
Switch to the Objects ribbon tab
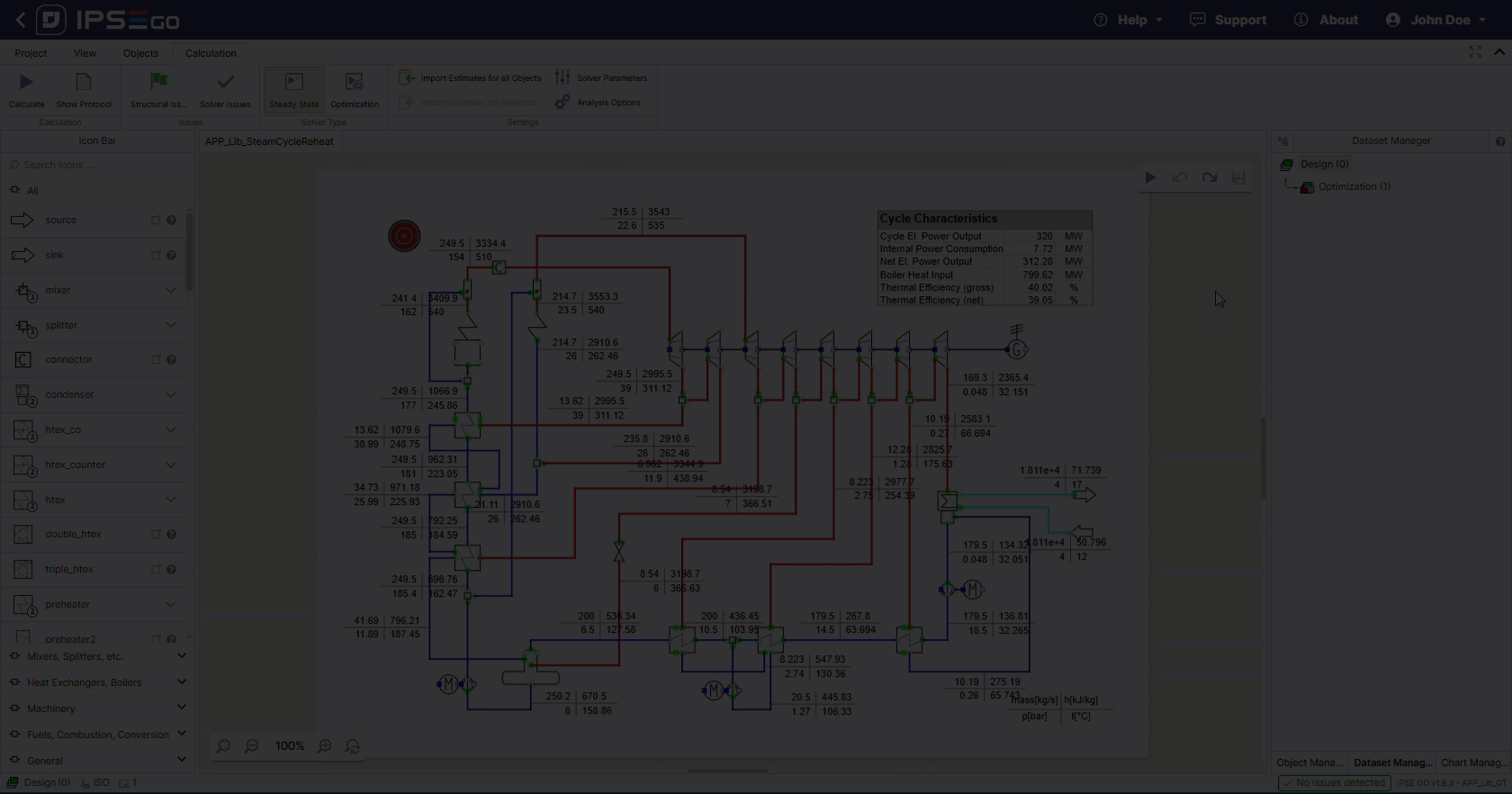pyautogui.click(x=140, y=53)
